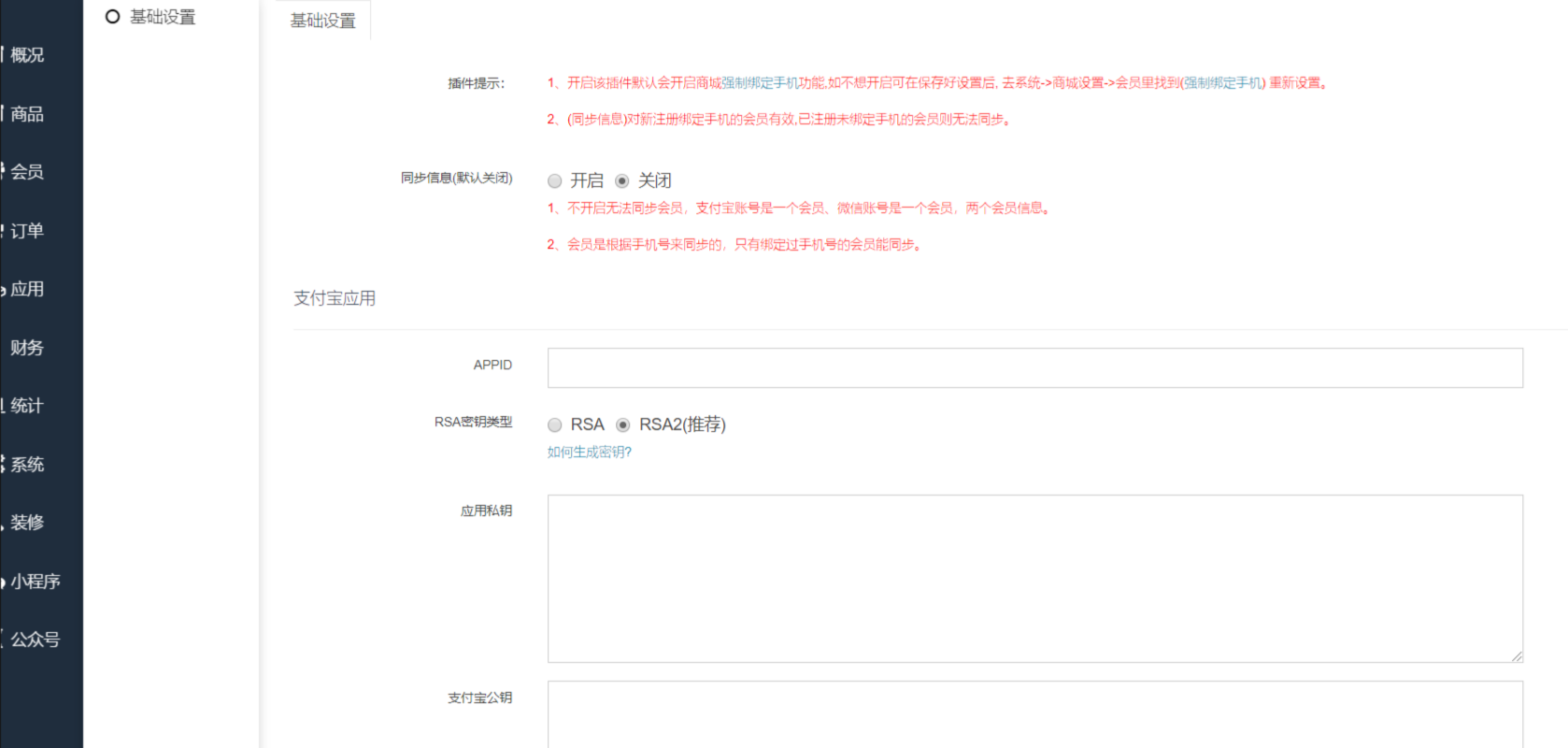Select 关闭 radio for sync info

tap(622, 181)
